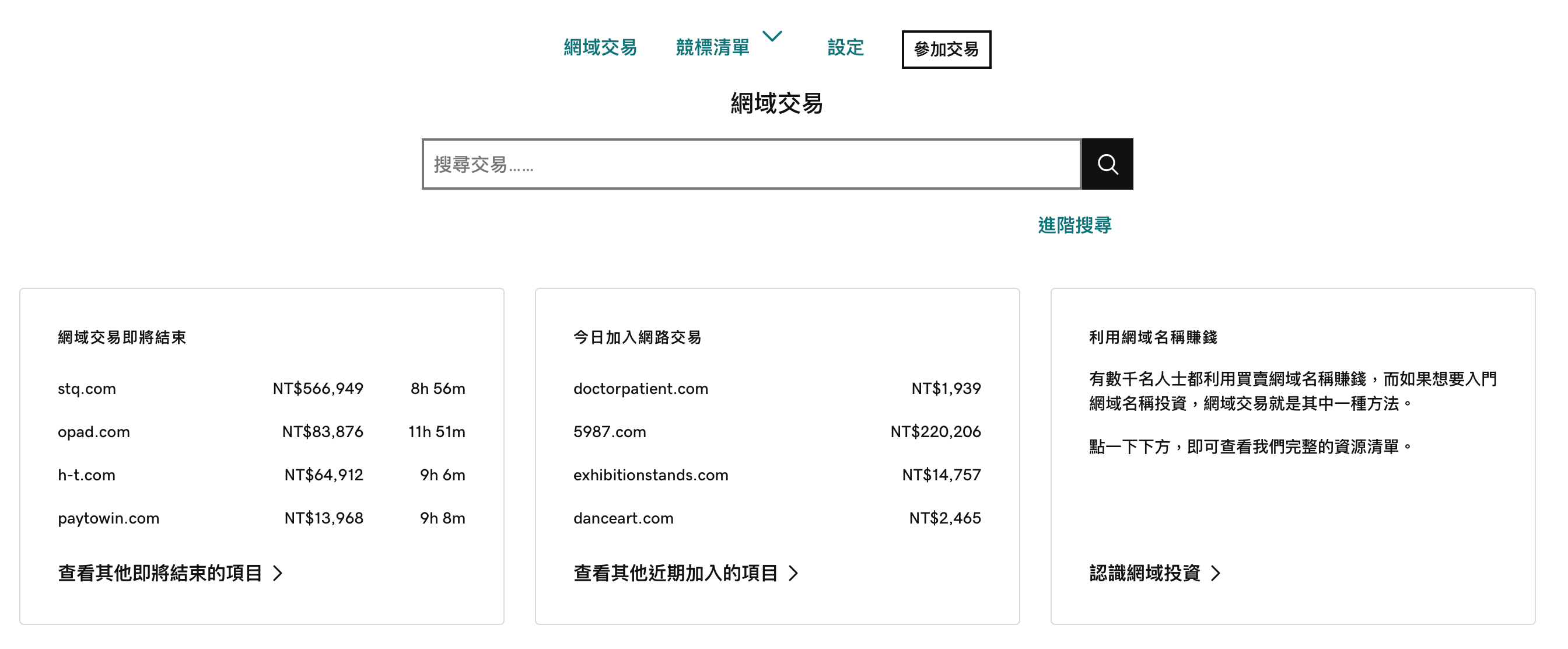Open the 進階搜尋 advanced search link
This screenshot has width=1568, height=649.
click(1074, 225)
